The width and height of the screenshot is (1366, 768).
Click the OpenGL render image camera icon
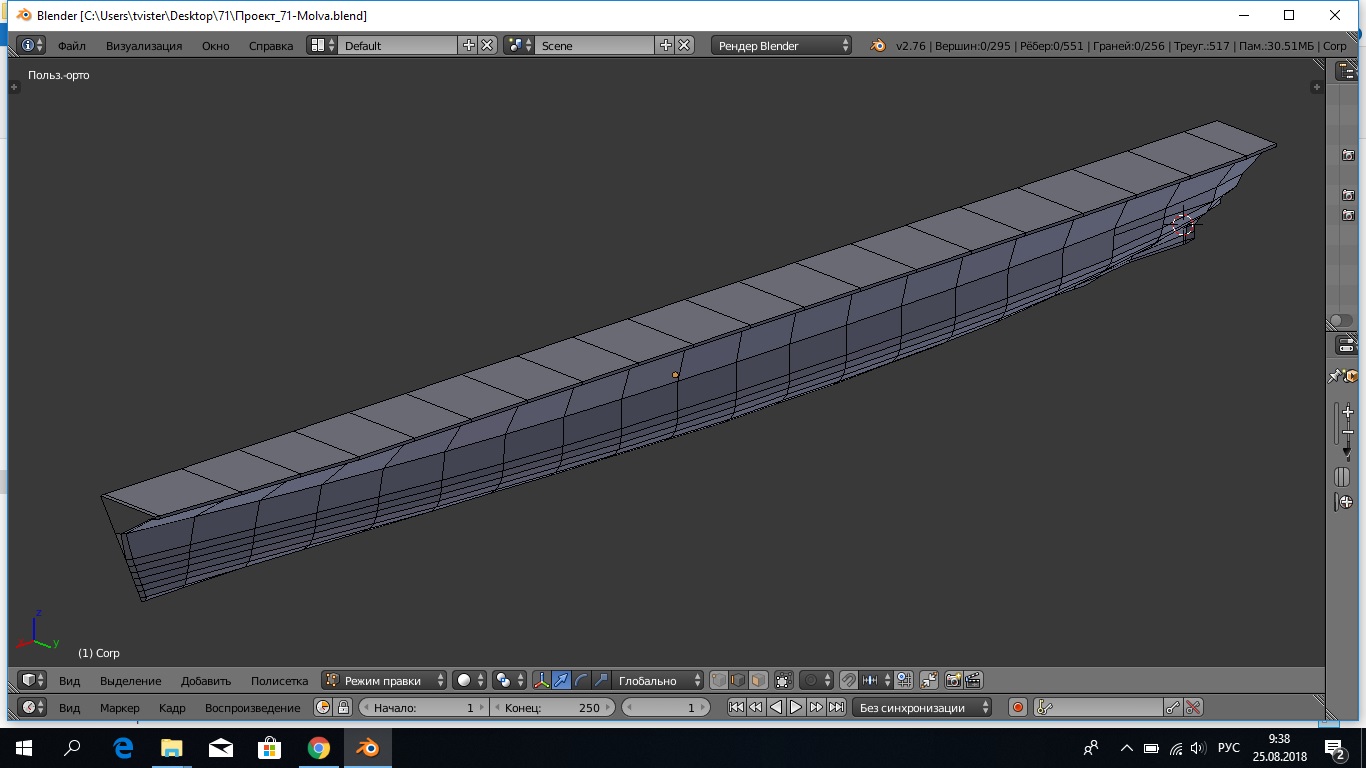click(x=953, y=681)
